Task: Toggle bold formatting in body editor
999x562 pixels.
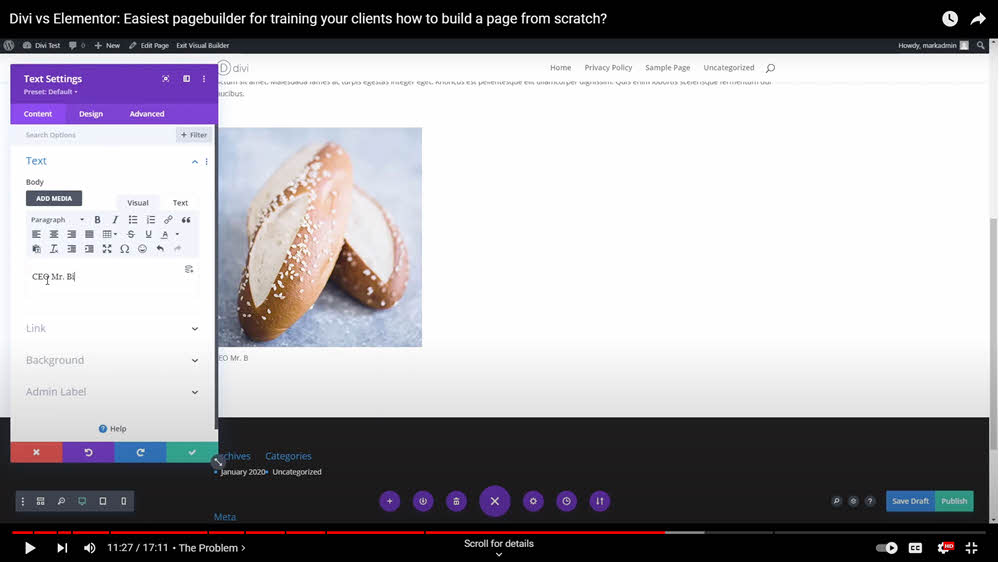Action: coord(97,220)
